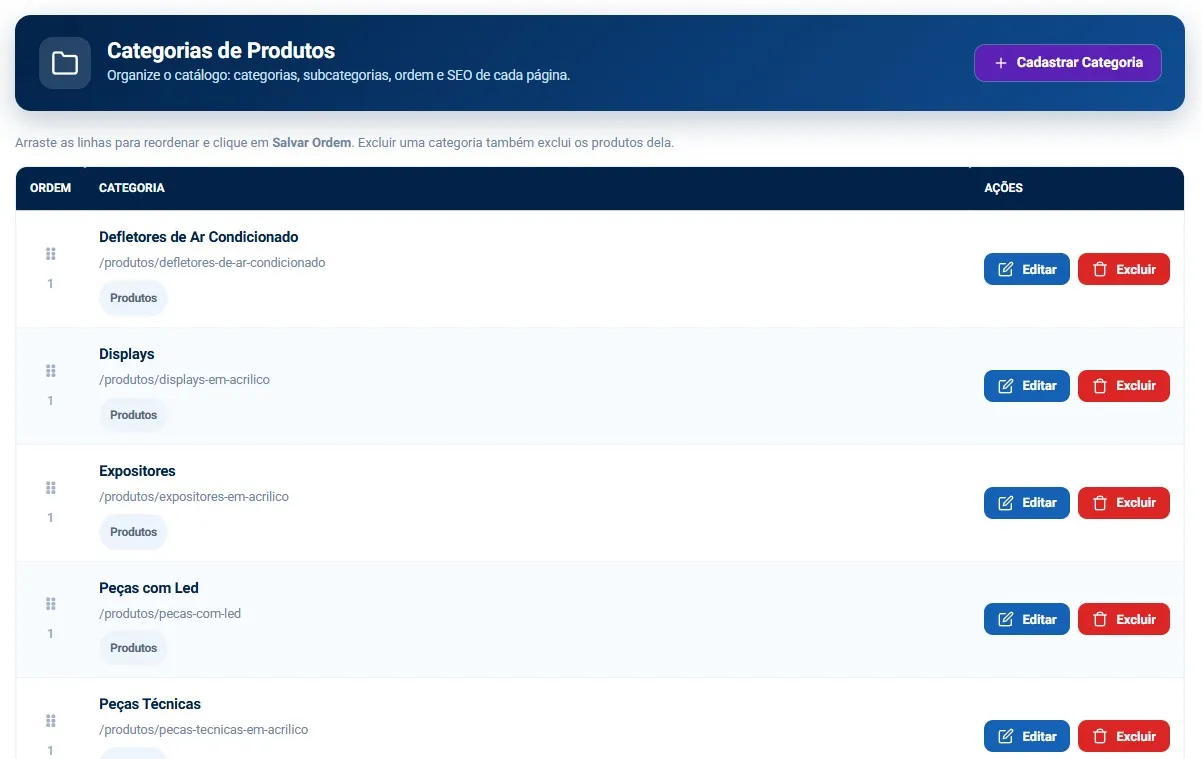Click the folder icon beside Categorias de Produtos

point(65,63)
